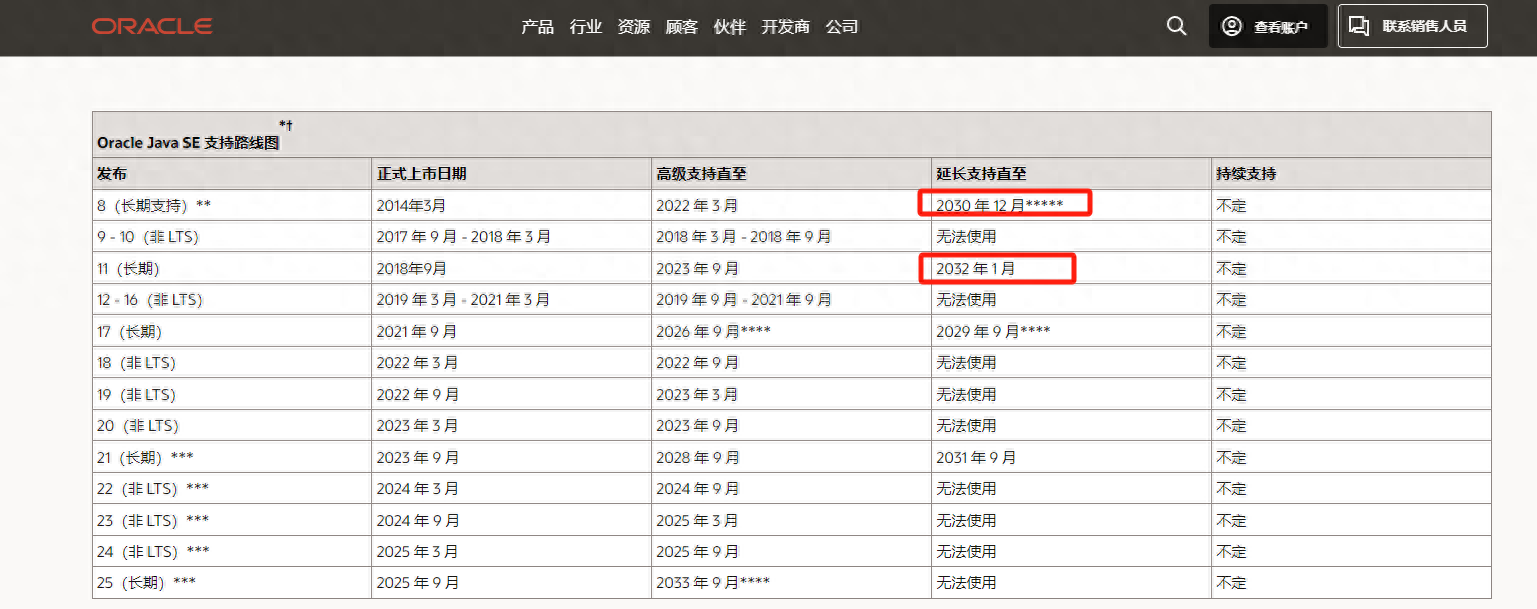Click the 查看账户 button
This screenshot has height=609, width=1537.
pos(1268,26)
